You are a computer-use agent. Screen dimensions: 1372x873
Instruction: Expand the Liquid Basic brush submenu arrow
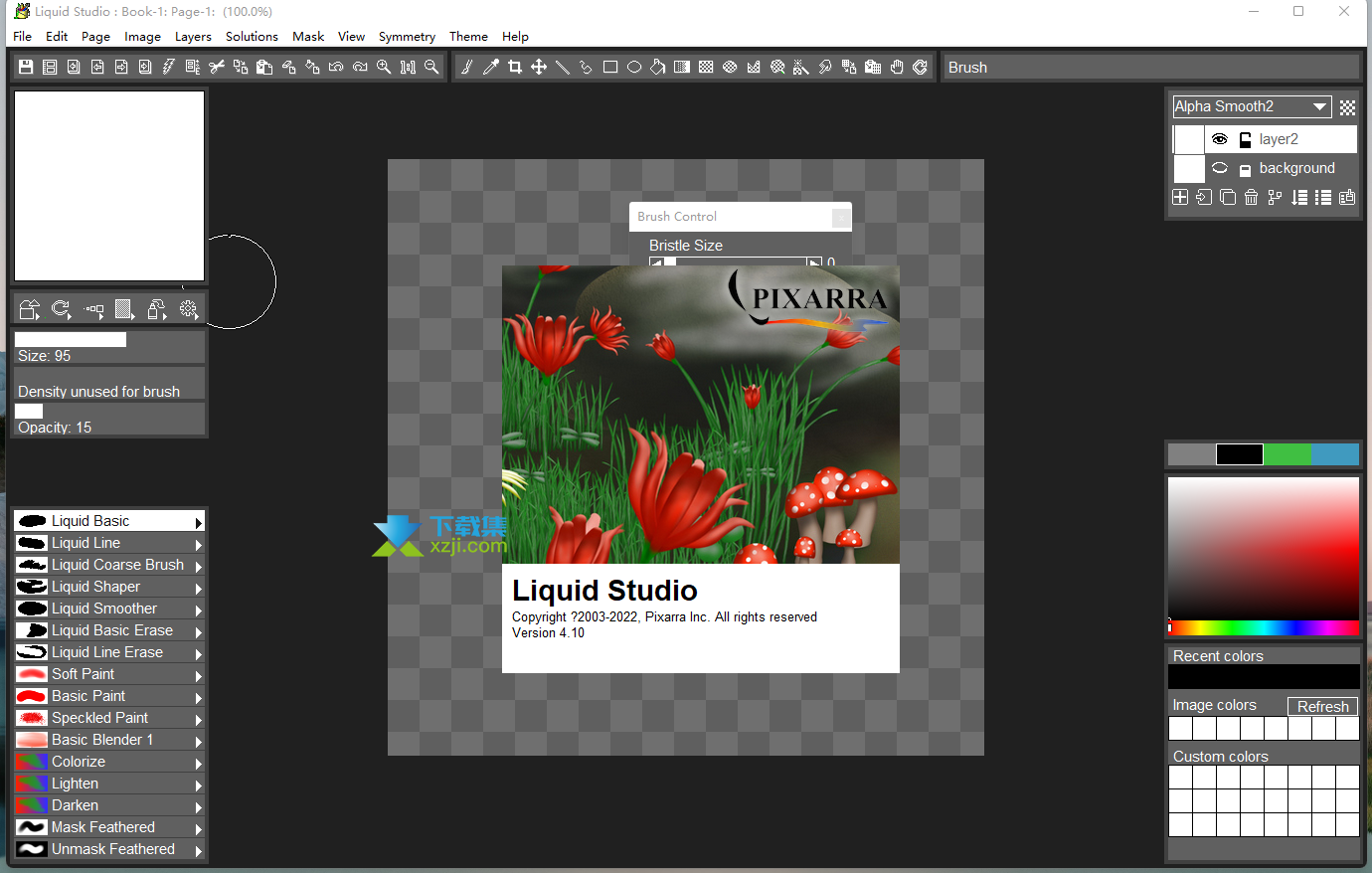click(199, 522)
